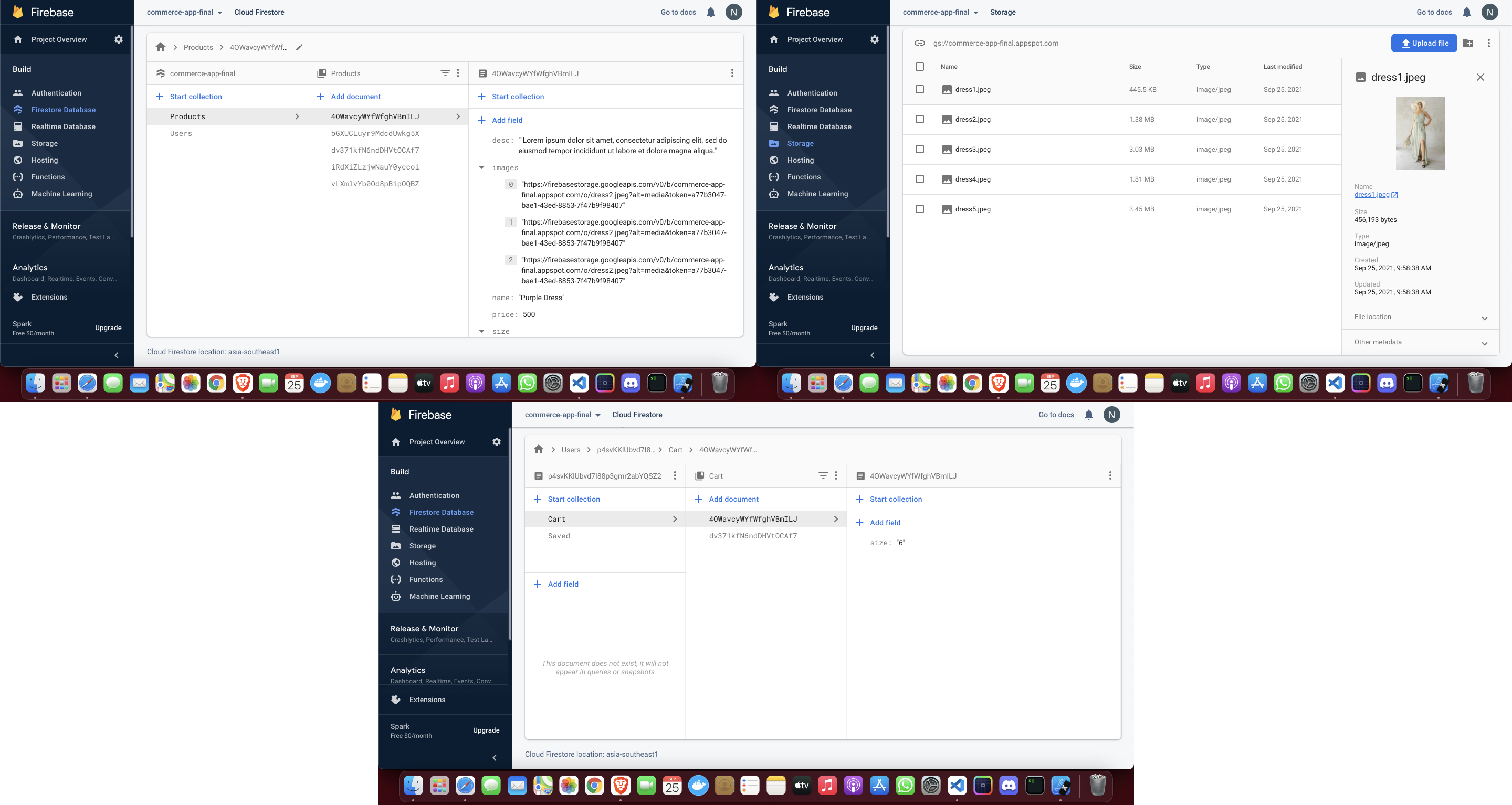Viewport: 1512px width, 805px height.
Task: Click the copy bucket link icon
Action: pos(920,43)
